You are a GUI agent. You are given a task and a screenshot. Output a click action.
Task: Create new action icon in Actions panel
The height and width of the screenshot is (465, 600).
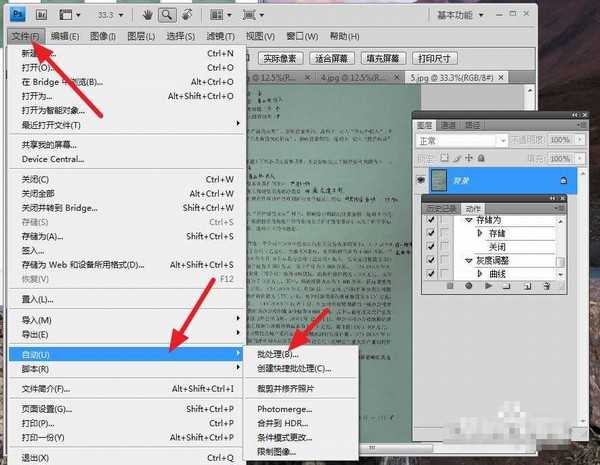[x=527, y=286]
